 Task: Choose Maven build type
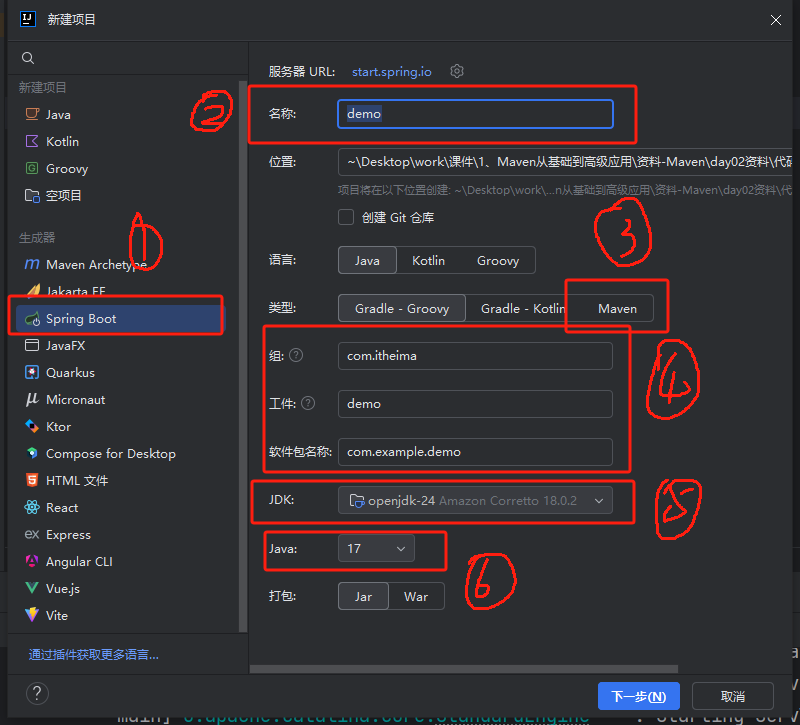click(x=617, y=309)
